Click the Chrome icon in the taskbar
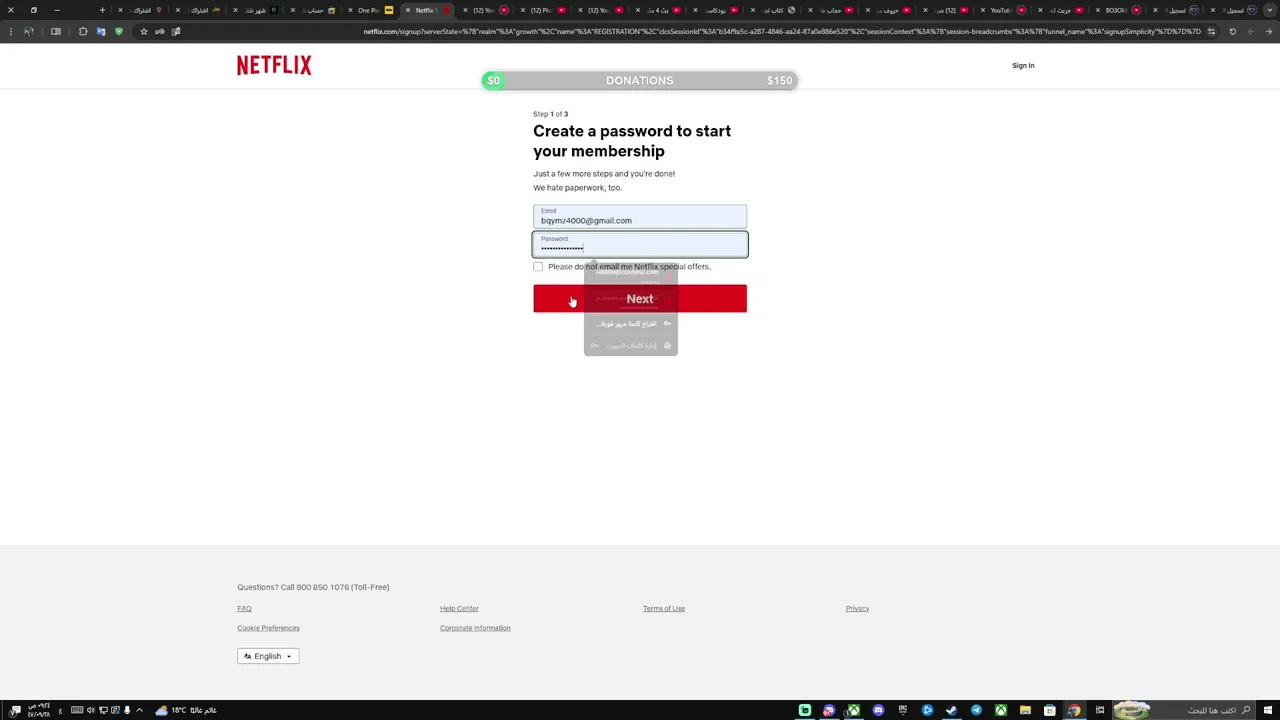1280x720 pixels. (x=1074, y=710)
